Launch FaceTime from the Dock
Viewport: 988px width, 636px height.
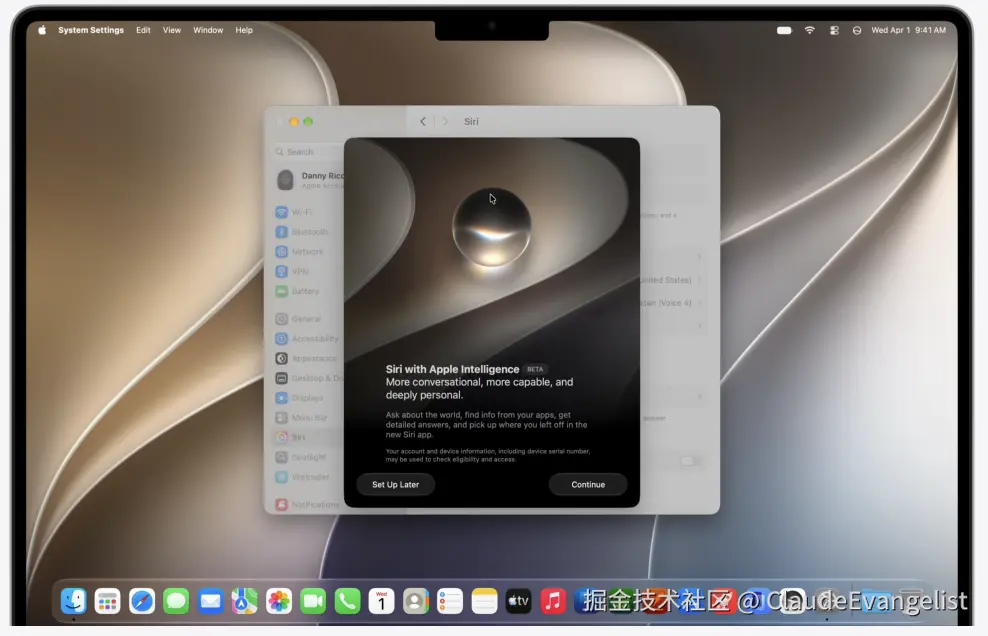pos(313,601)
